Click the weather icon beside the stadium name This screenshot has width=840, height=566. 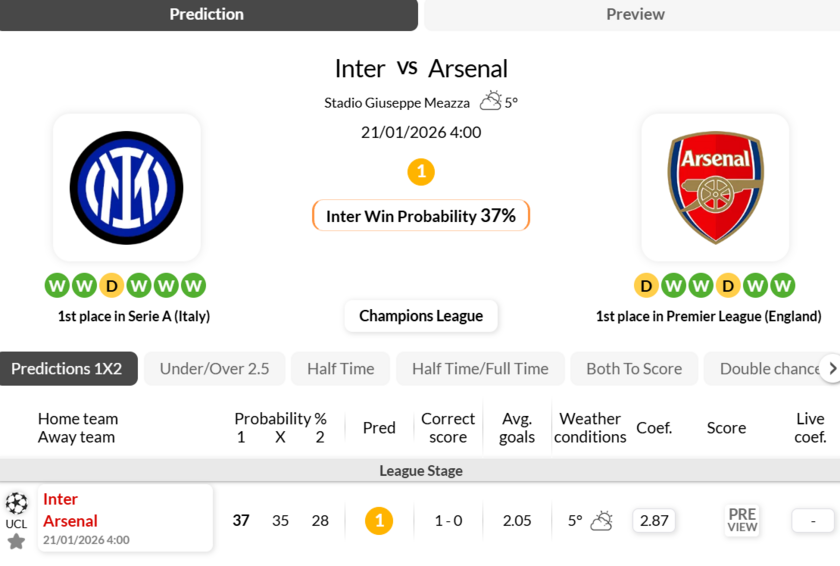tap(490, 101)
